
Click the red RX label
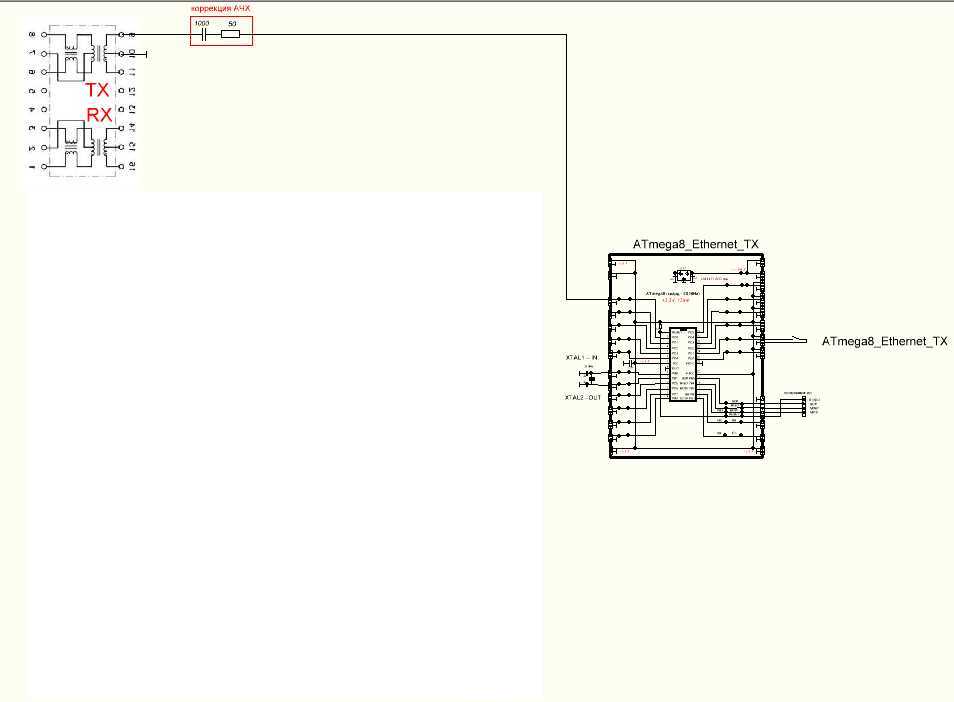tap(99, 115)
